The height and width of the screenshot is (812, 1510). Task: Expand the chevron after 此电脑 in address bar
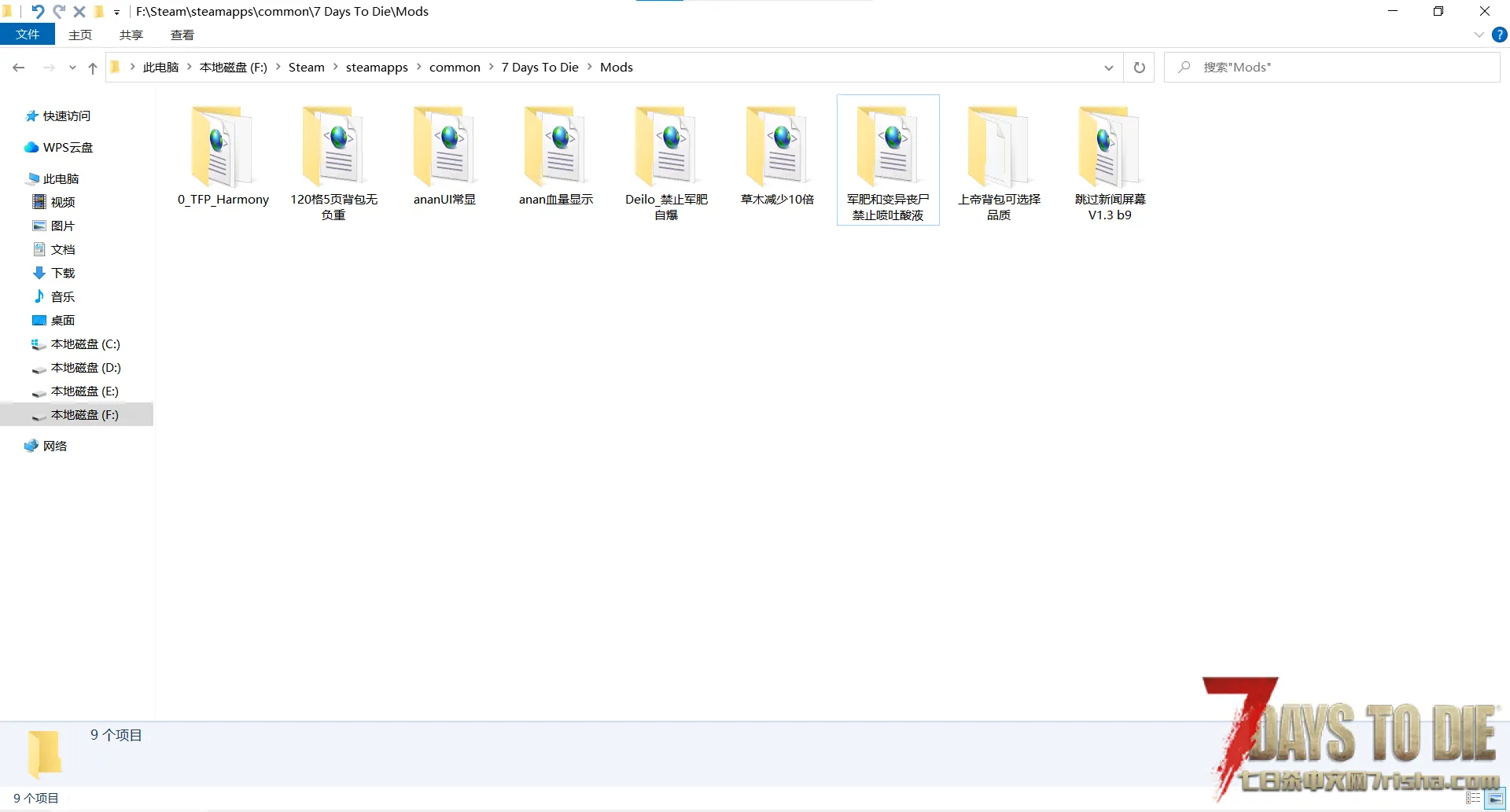[190, 67]
